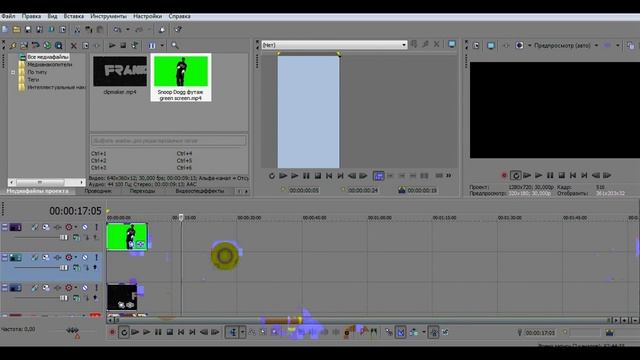640x360 pixels.
Task: Open the Файл menu
Action: pyautogui.click(x=8, y=16)
